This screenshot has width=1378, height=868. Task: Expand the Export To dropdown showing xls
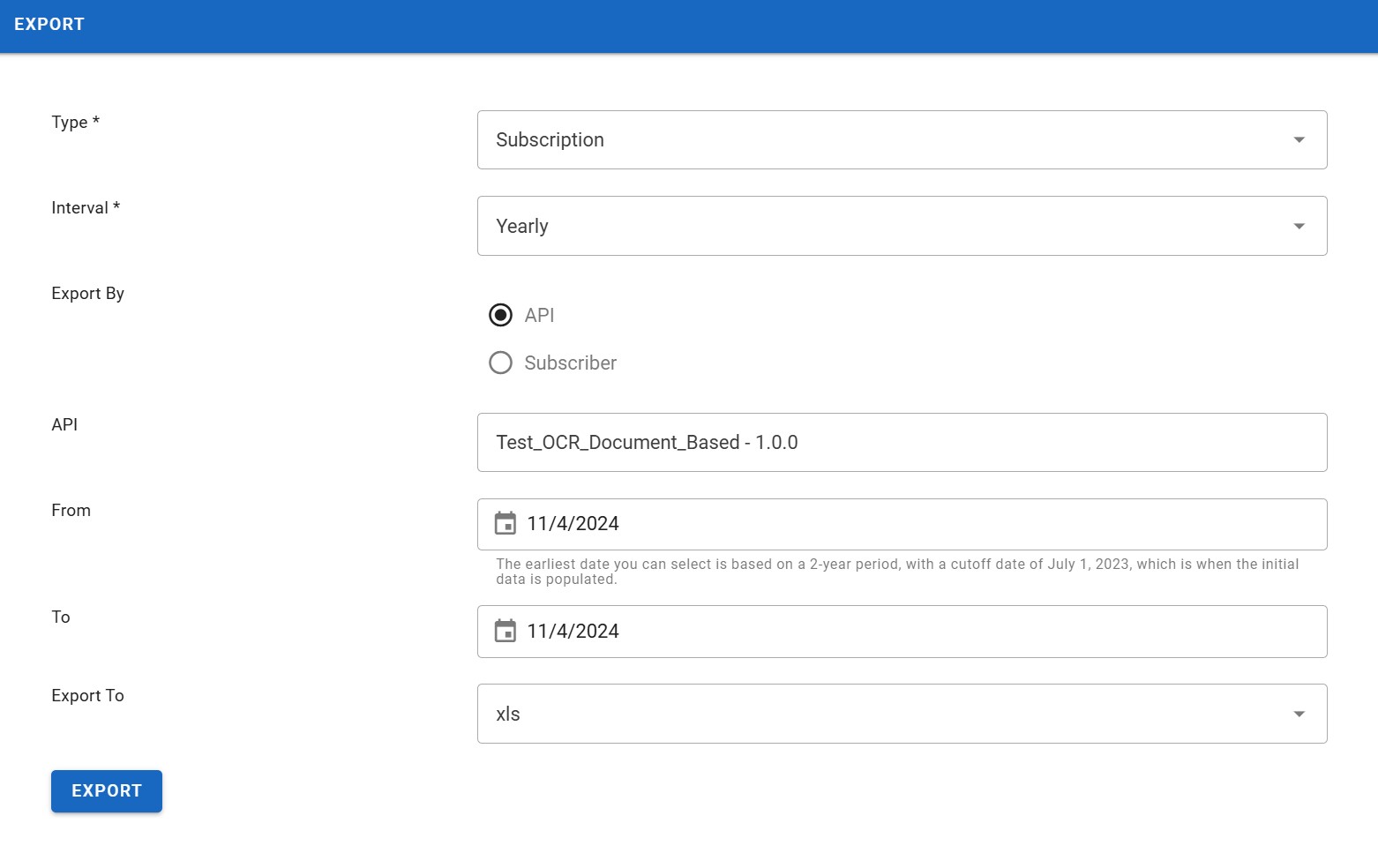pyautogui.click(x=882, y=715)
